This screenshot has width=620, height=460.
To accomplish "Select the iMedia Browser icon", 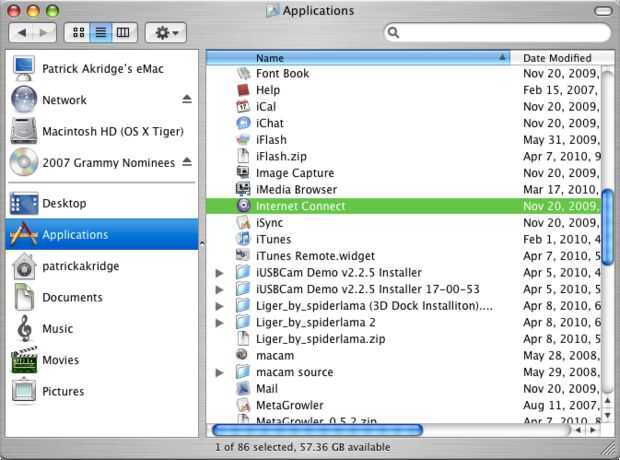I will tap(244, 189).
